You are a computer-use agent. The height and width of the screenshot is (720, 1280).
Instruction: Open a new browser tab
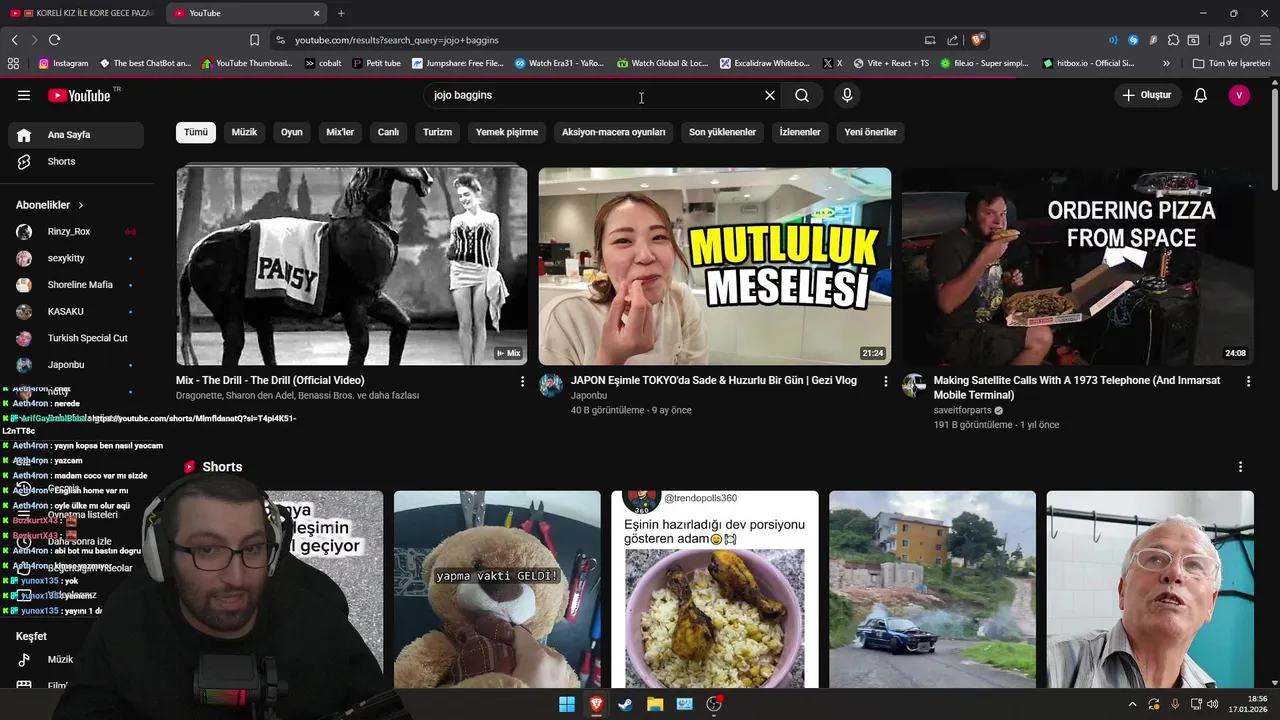pos(341,13)
